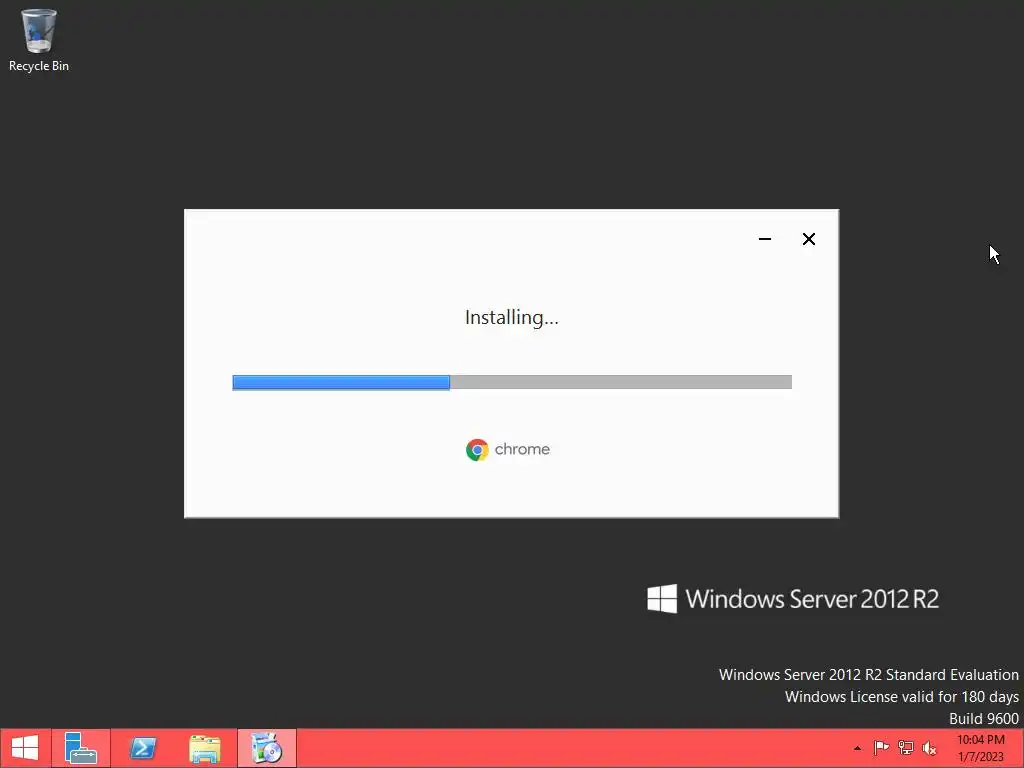
Task: Click the Chrome installation progress bar
Action: click(x=512, y=382)
